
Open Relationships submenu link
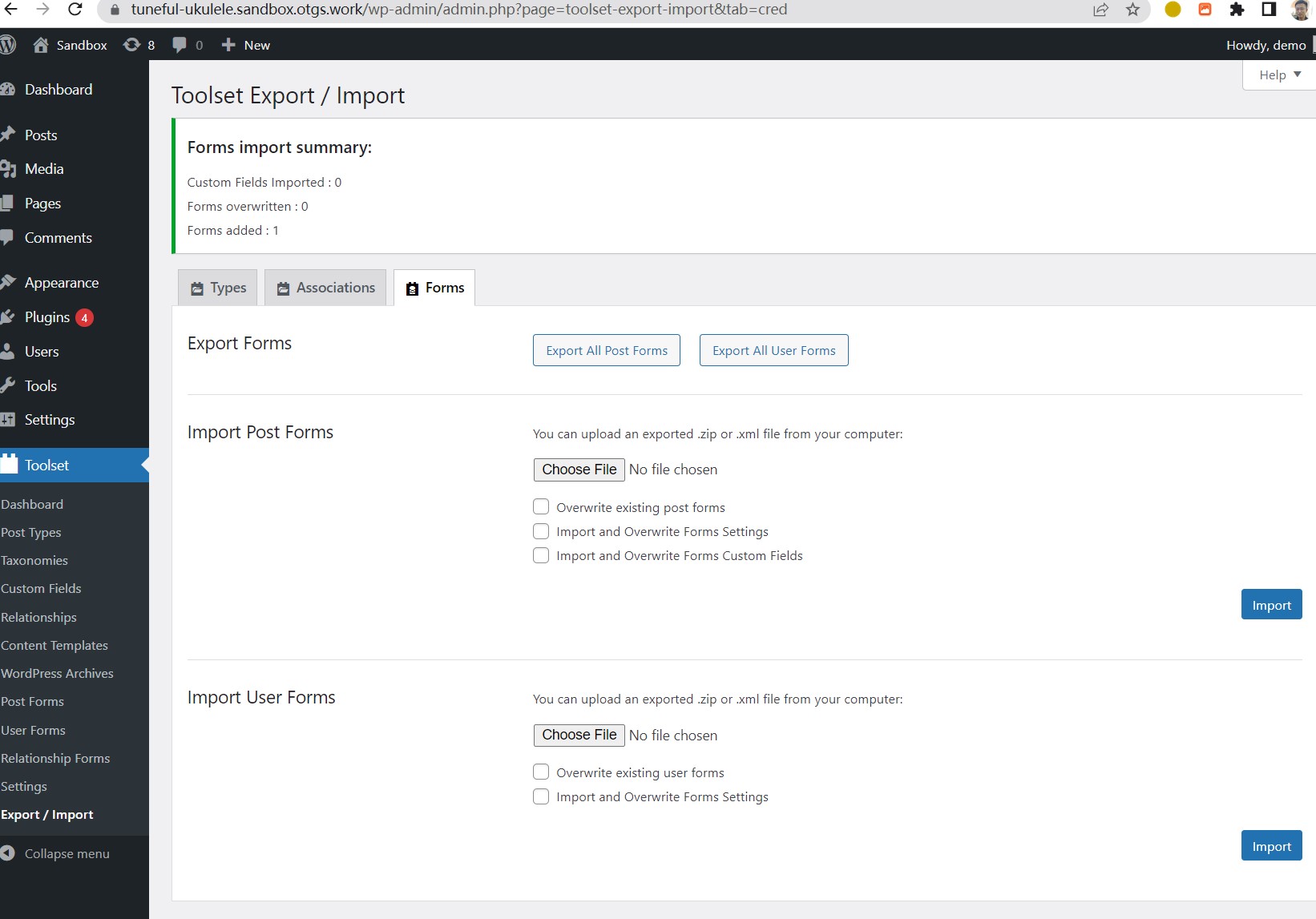coord(38,617)
